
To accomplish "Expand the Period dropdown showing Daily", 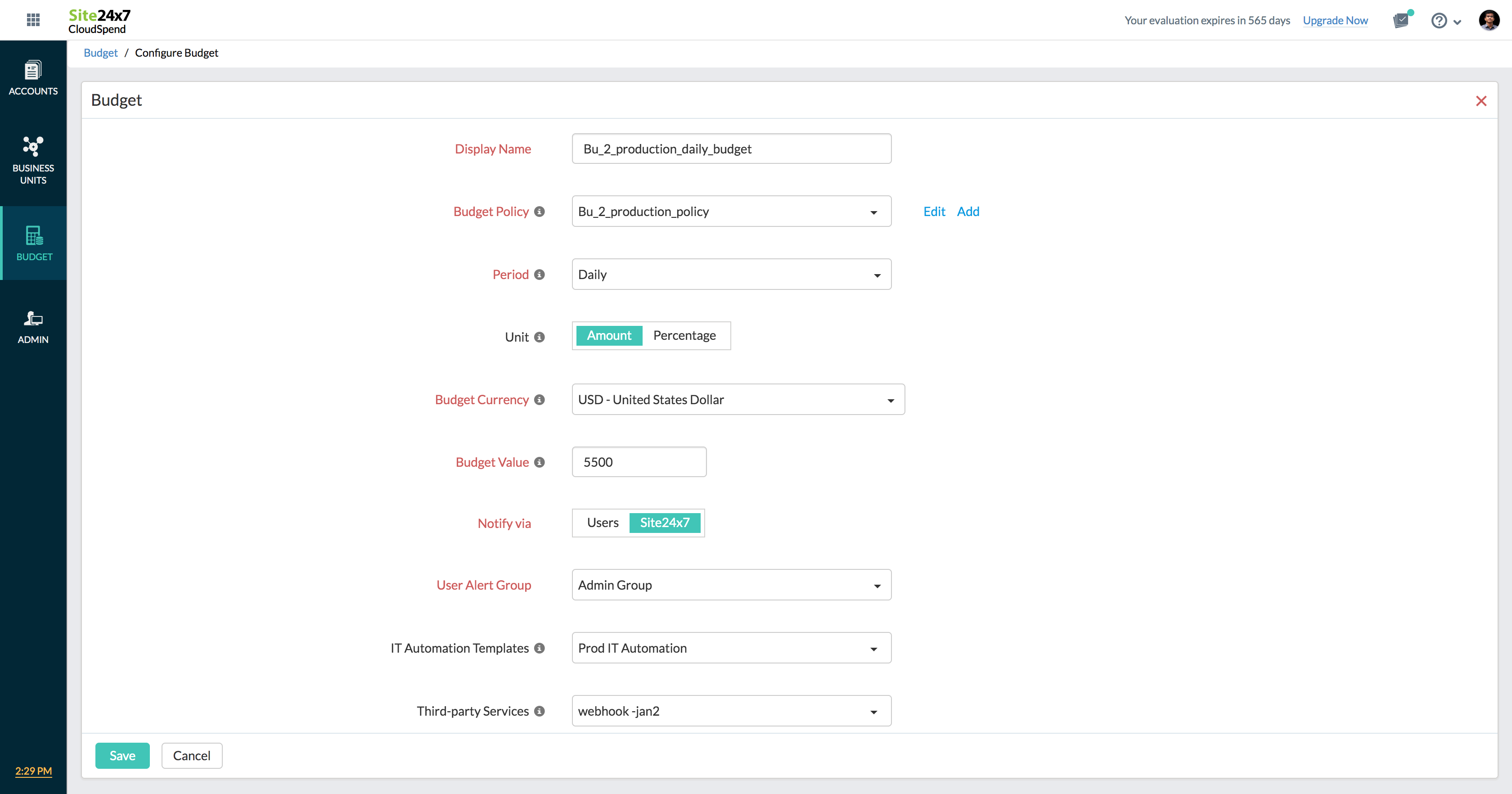I will point(731,274).
